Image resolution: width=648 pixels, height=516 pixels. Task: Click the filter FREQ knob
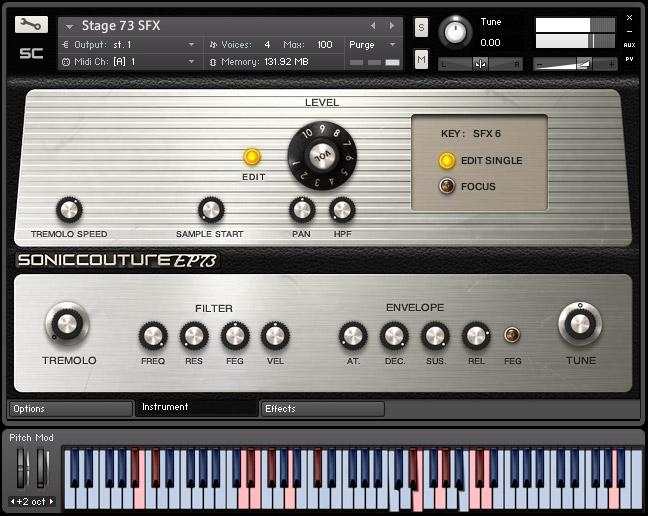pyautogui.click(x=153, y=336)
